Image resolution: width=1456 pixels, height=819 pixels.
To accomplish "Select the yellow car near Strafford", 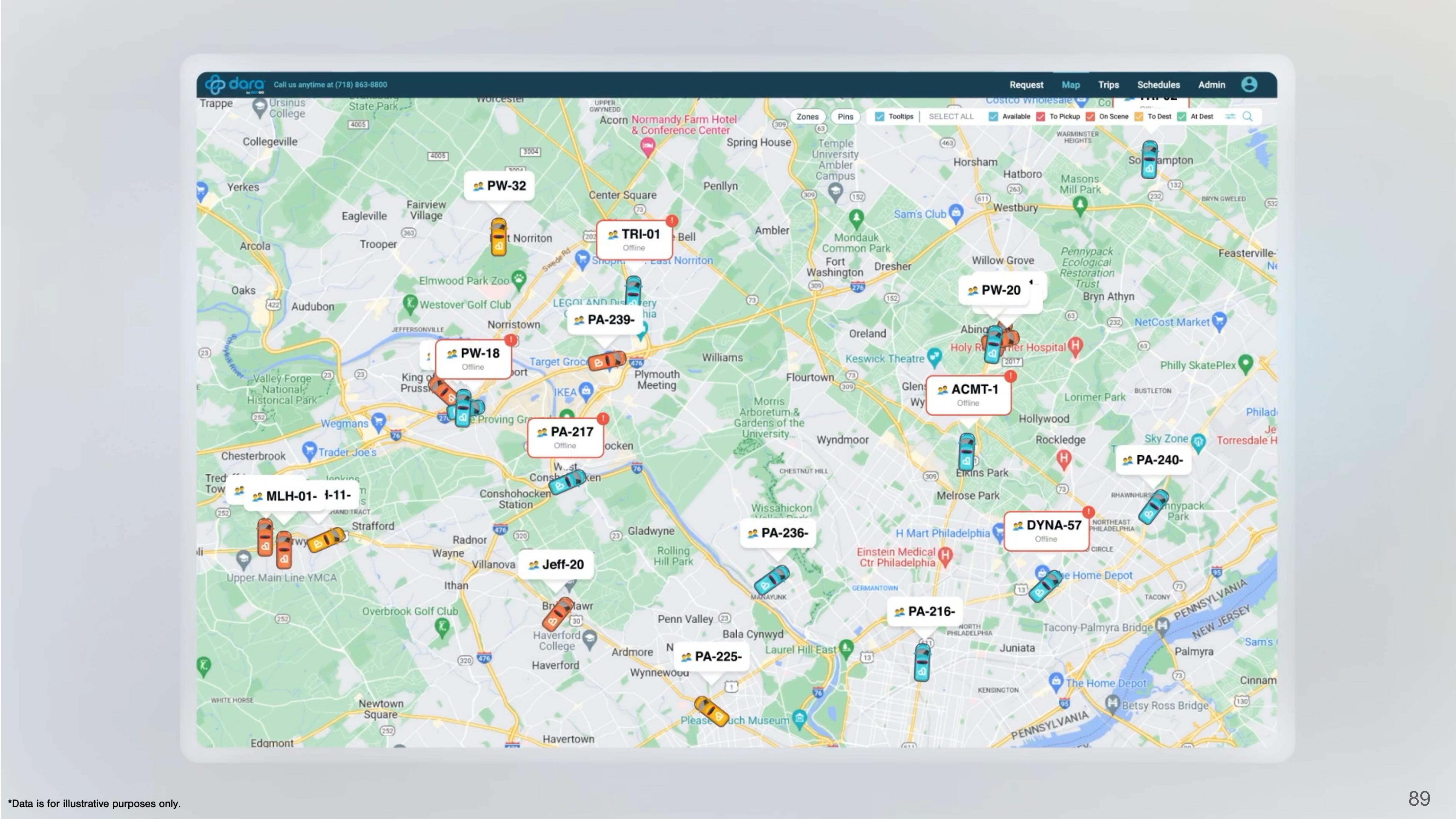I will click(x=326, y=539).
